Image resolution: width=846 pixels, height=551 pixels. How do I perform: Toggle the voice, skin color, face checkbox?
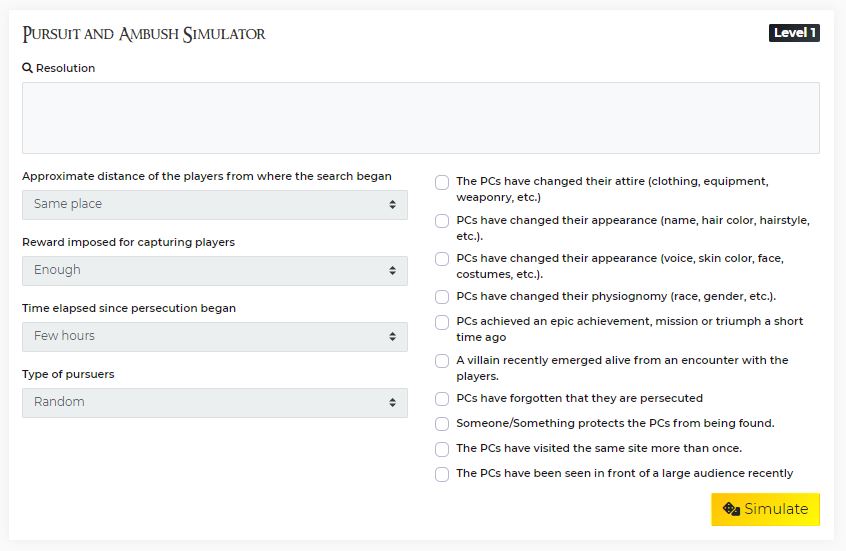(442, 259)
